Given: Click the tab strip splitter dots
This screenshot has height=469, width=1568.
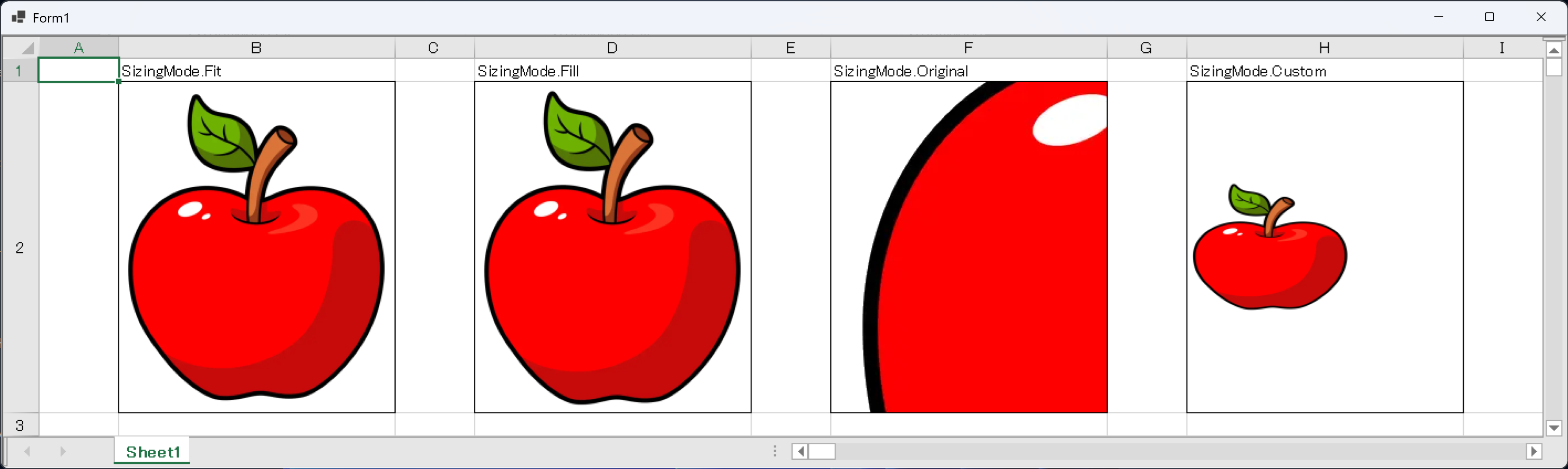Looking at the screenshot, I should pyautogui.click(x=774, y=451).
